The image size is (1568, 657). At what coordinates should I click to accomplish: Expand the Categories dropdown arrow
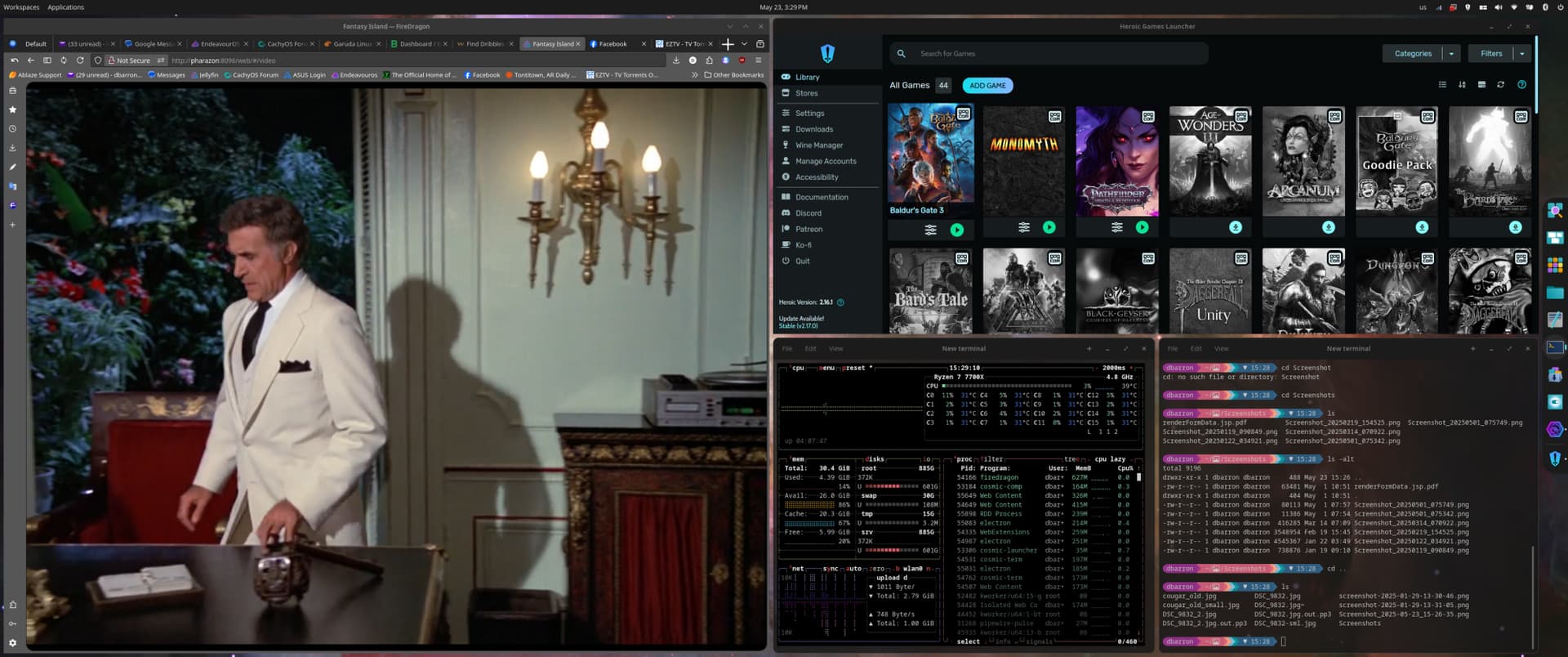[1451, 54]
